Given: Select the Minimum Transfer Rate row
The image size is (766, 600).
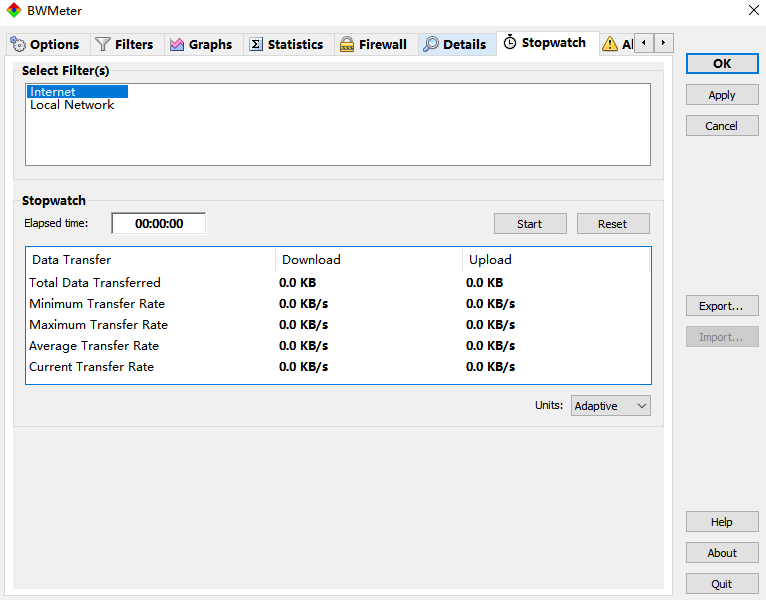Looking at the screenshot, I should pyautogui.click(x=338, y=303).
